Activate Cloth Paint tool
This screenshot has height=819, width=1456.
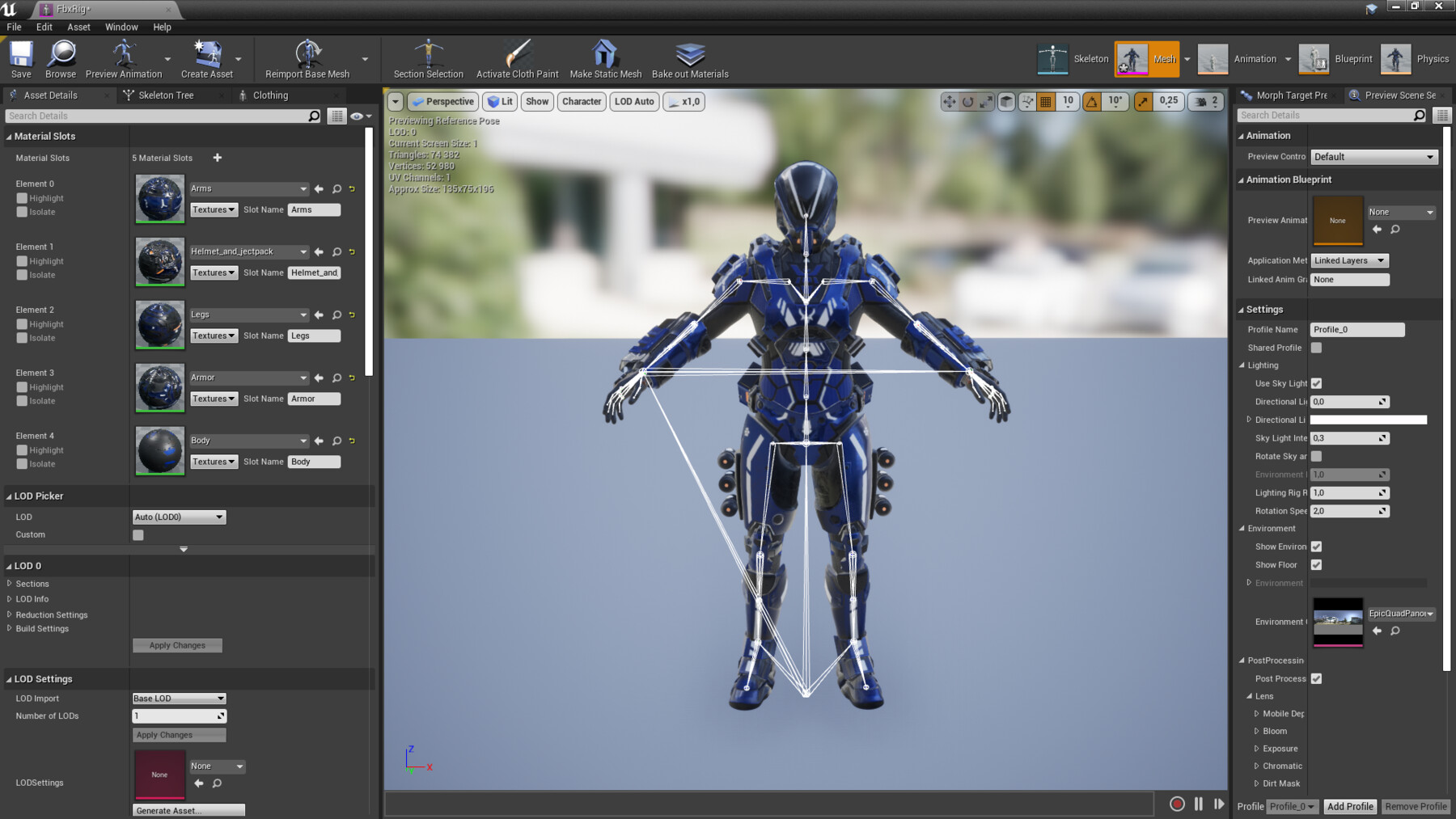point(517,54)
